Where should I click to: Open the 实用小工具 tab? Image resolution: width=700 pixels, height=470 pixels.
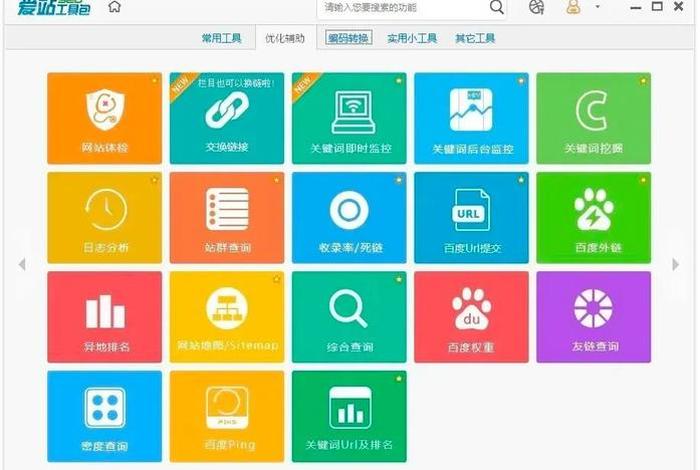(x=412, y=38)
